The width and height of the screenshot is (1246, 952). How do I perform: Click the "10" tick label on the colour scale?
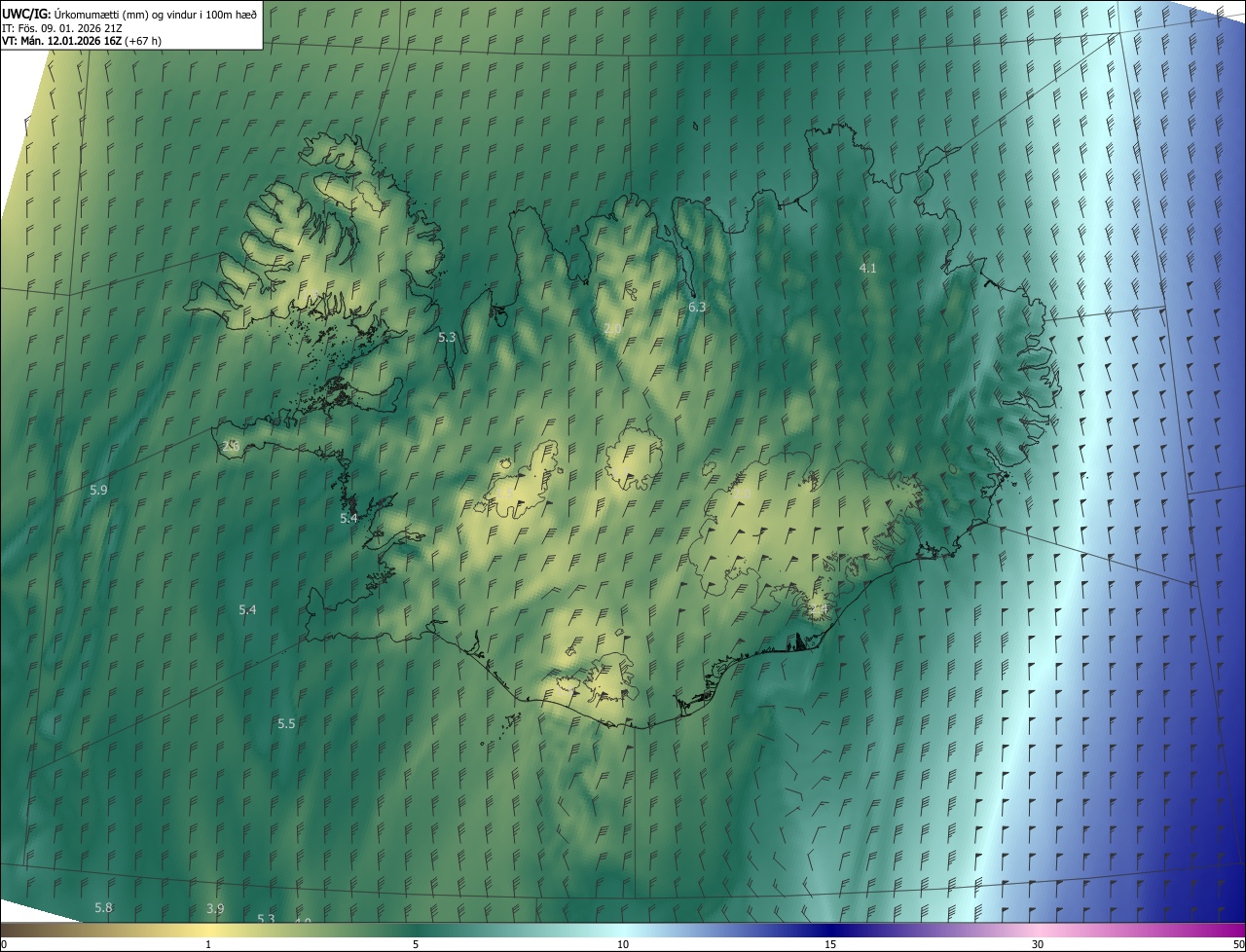tap(623, 944)
